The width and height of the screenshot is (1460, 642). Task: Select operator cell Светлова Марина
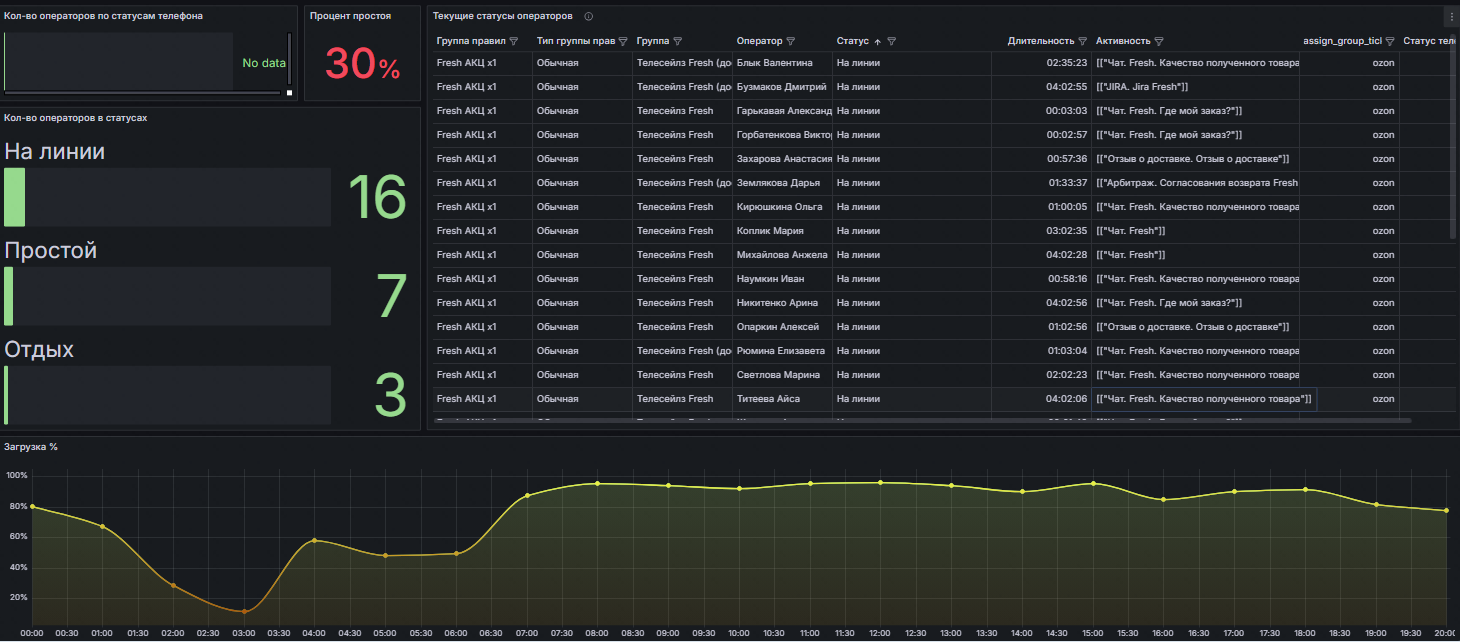click(x=782, y=375)
